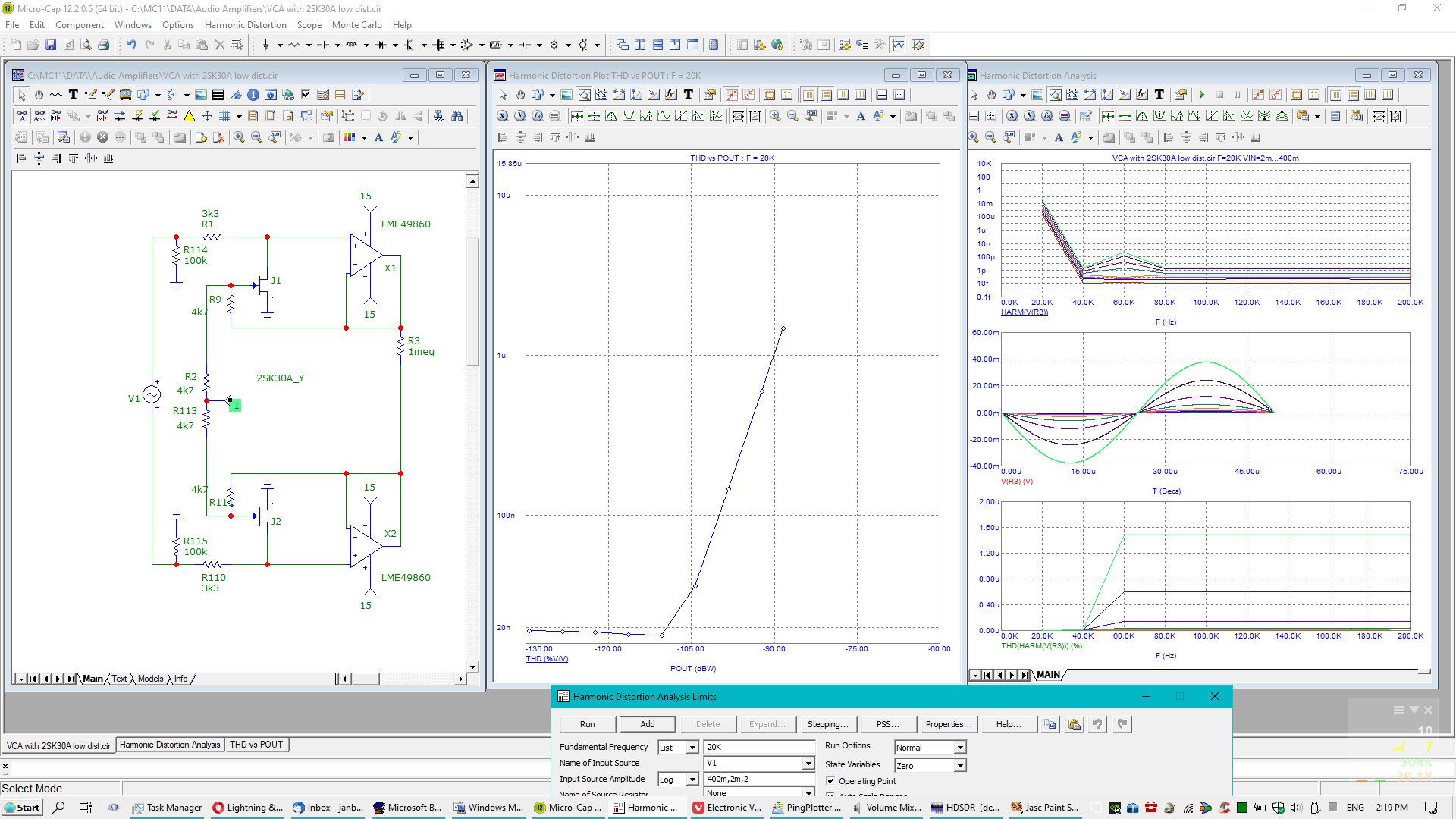Click the Undo arrow in main toolbar
Image resolution: width=1456 pixels, height=819 pixels.
tap(131, 45)
